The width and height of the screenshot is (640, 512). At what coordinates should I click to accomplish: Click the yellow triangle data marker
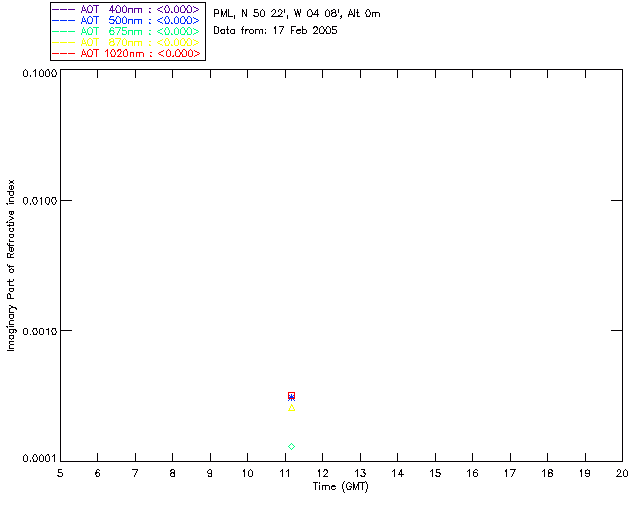(x=291, y=408)
